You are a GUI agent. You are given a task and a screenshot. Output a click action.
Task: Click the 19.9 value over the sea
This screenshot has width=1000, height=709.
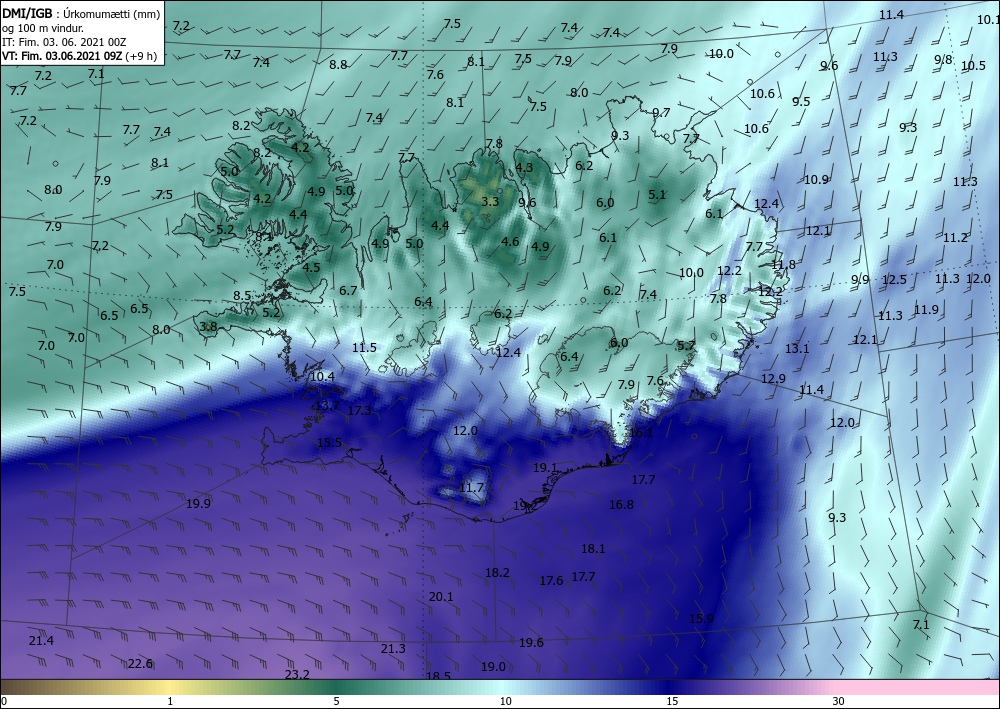[198, 504]
